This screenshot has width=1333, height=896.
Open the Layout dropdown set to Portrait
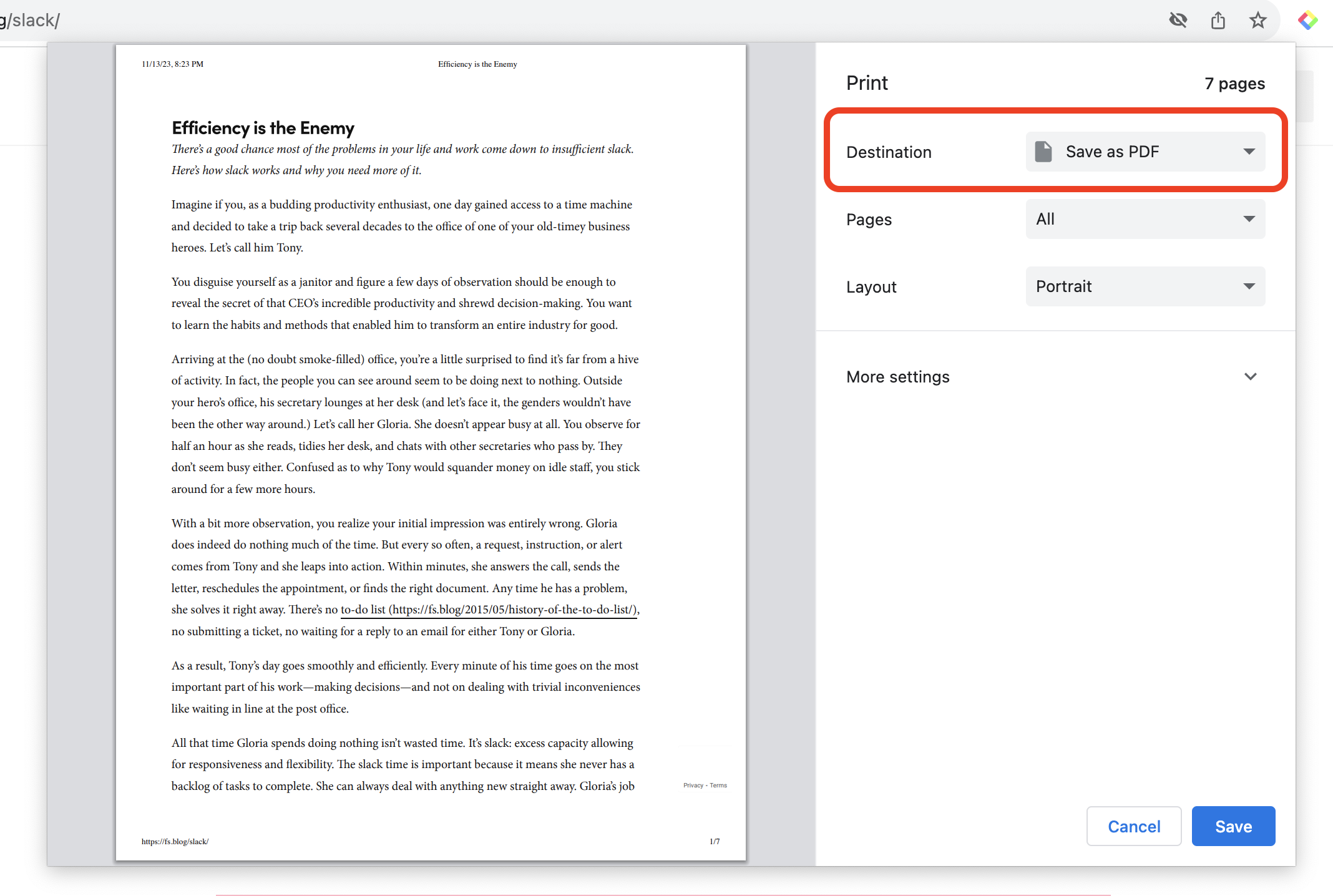click(x=1145, y=286)
